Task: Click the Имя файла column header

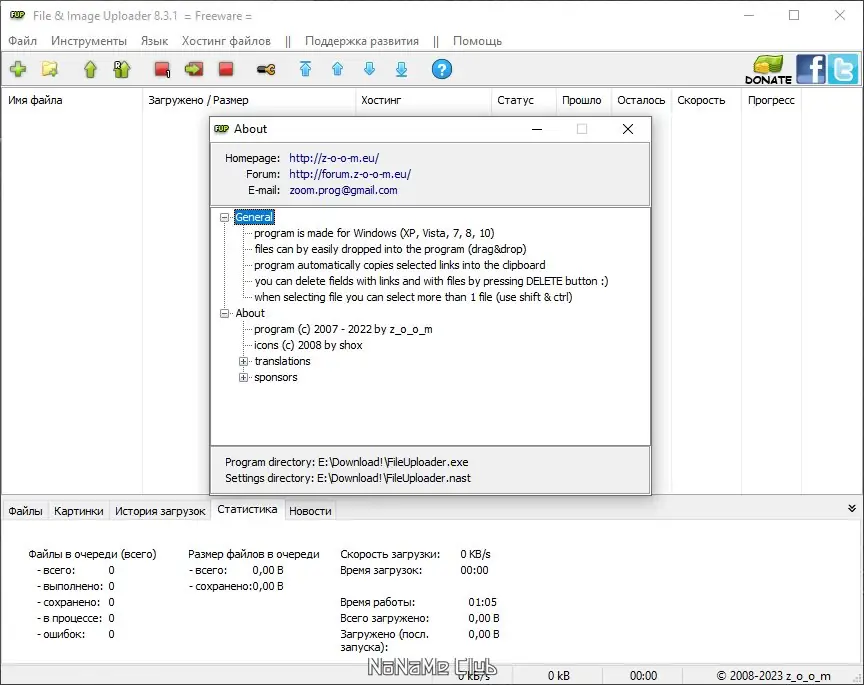Action: 72,100
